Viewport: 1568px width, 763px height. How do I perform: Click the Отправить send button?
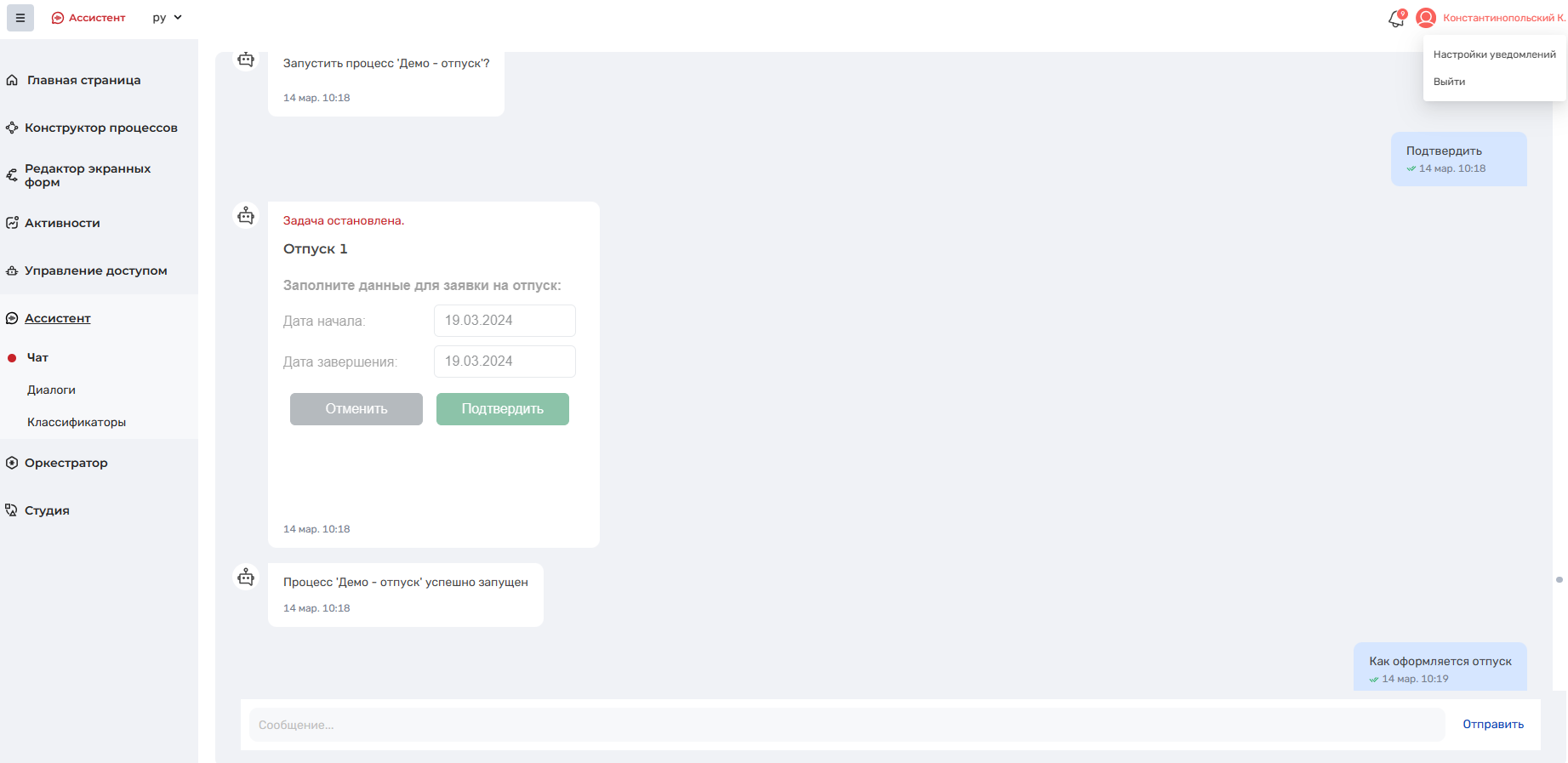click(1493, 725)
